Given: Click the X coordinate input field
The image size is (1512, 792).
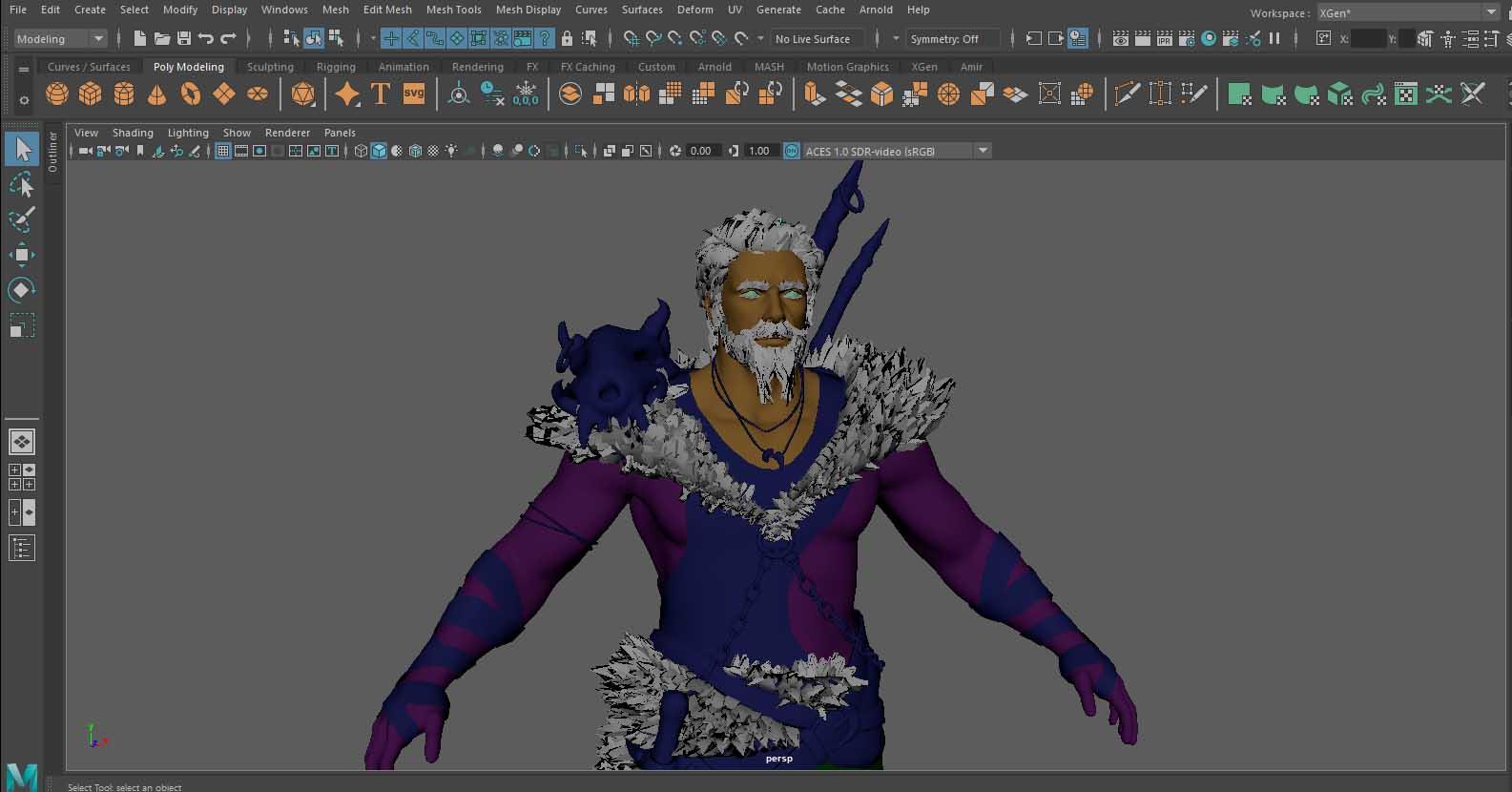Looking at the screenshot, I should (x=1368, y=38).
